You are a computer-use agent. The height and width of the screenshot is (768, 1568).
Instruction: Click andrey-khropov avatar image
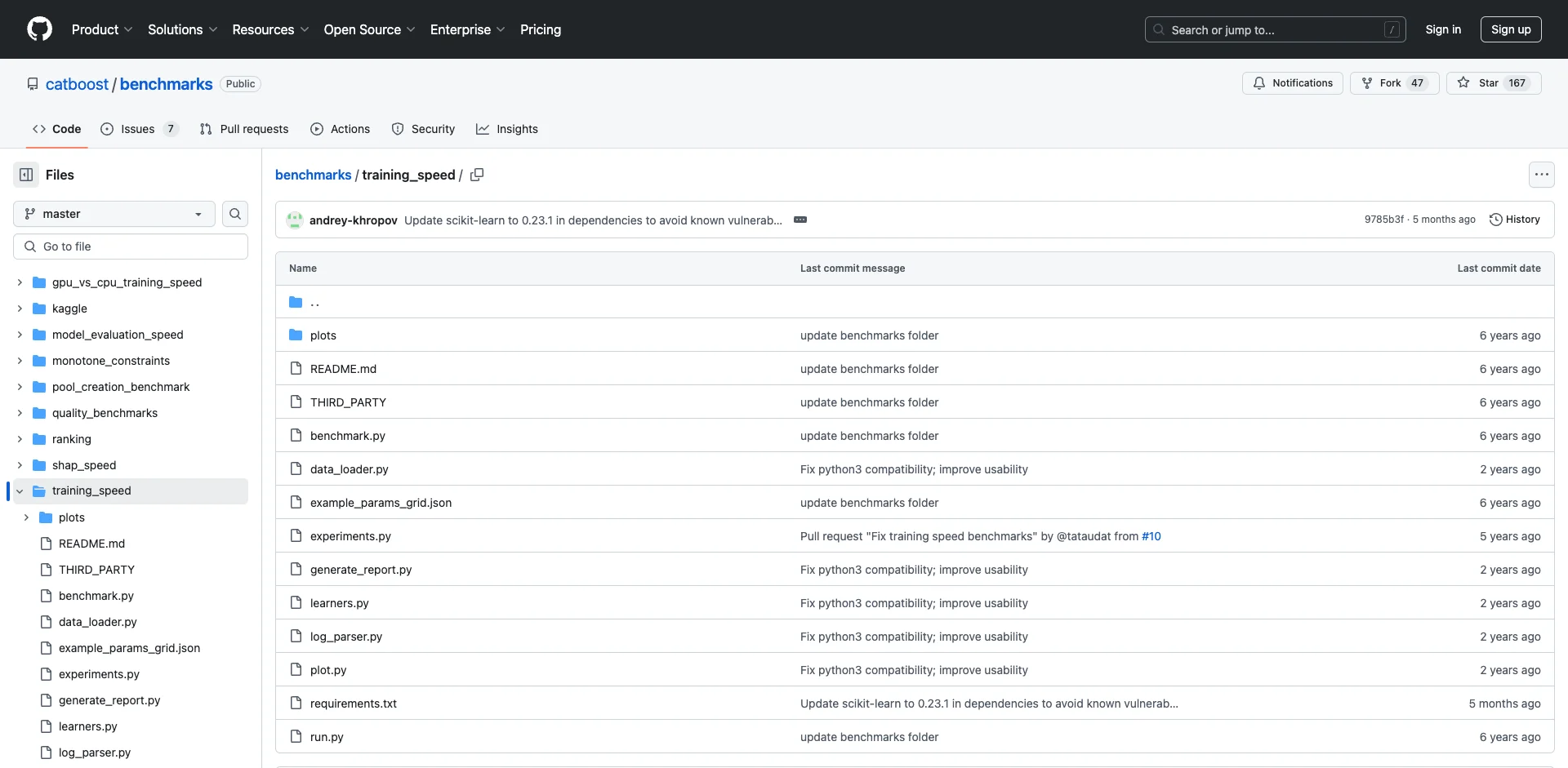[295, 220]
